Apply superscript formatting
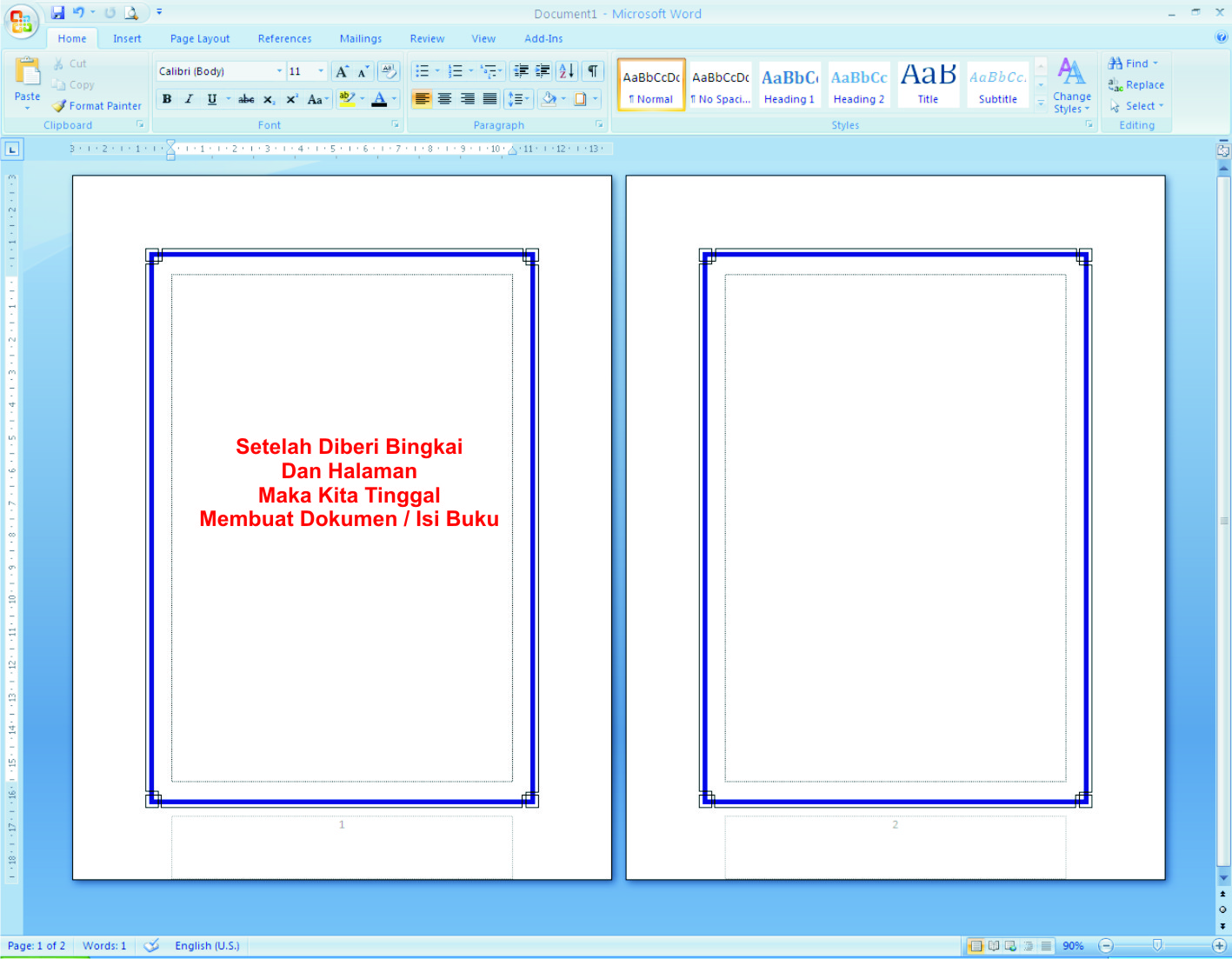This screenshot has width=1232, height=959. point(292,99)
